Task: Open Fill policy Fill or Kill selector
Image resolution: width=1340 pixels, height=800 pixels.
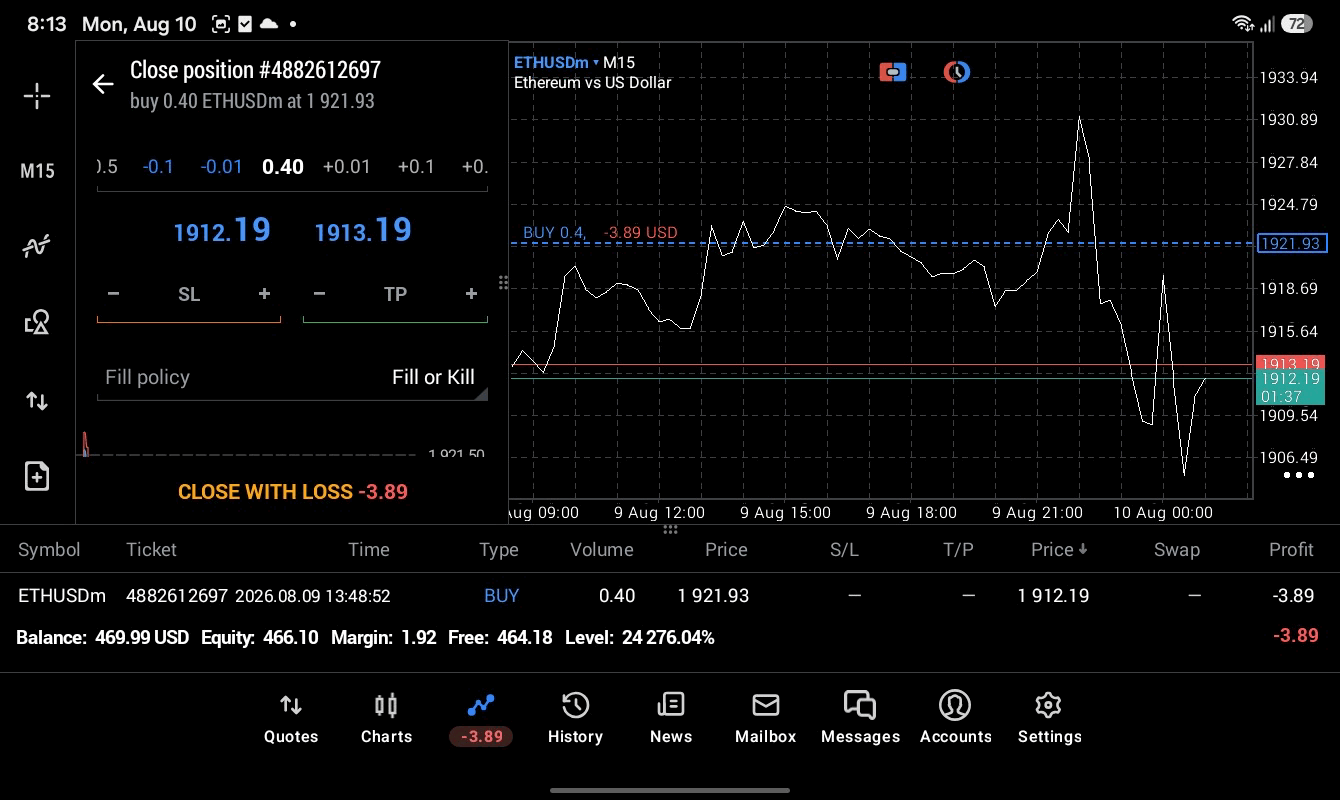Action: (x=292, y=377)
